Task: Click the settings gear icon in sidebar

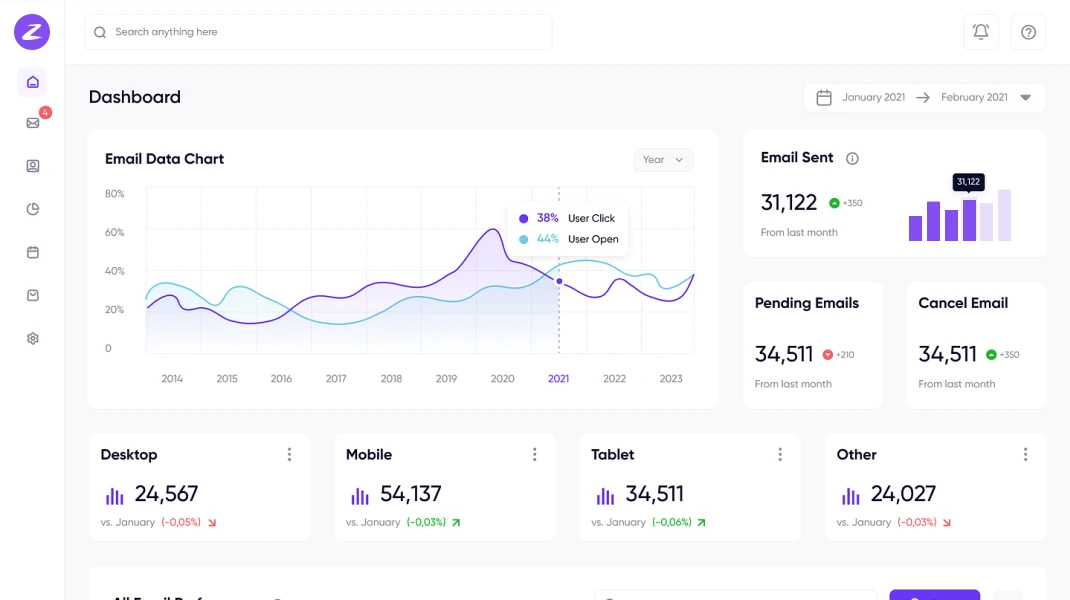Action: pyautogui.click(x=32, y=338)
